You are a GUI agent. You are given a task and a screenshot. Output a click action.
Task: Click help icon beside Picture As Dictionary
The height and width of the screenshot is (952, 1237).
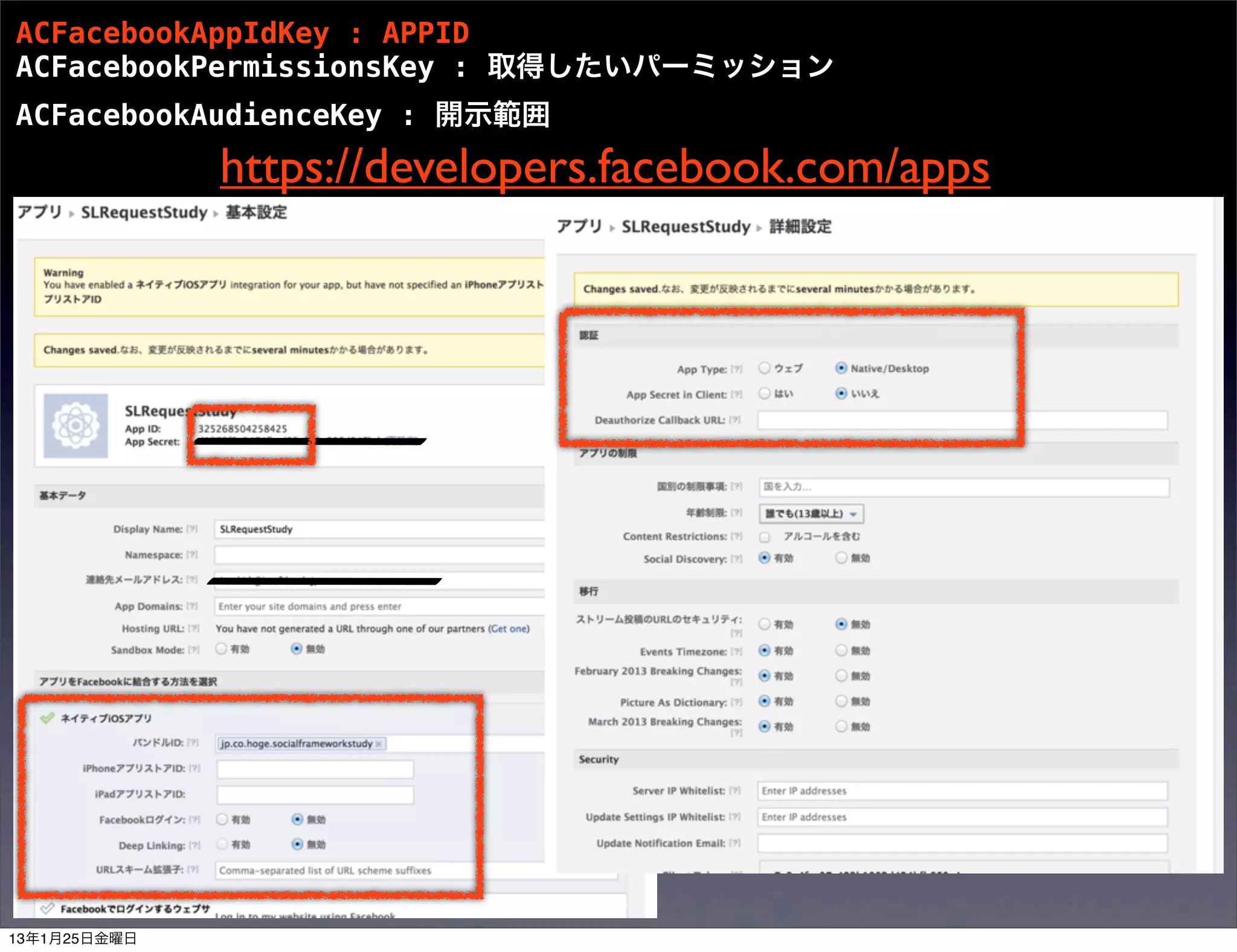pos(736,703)
